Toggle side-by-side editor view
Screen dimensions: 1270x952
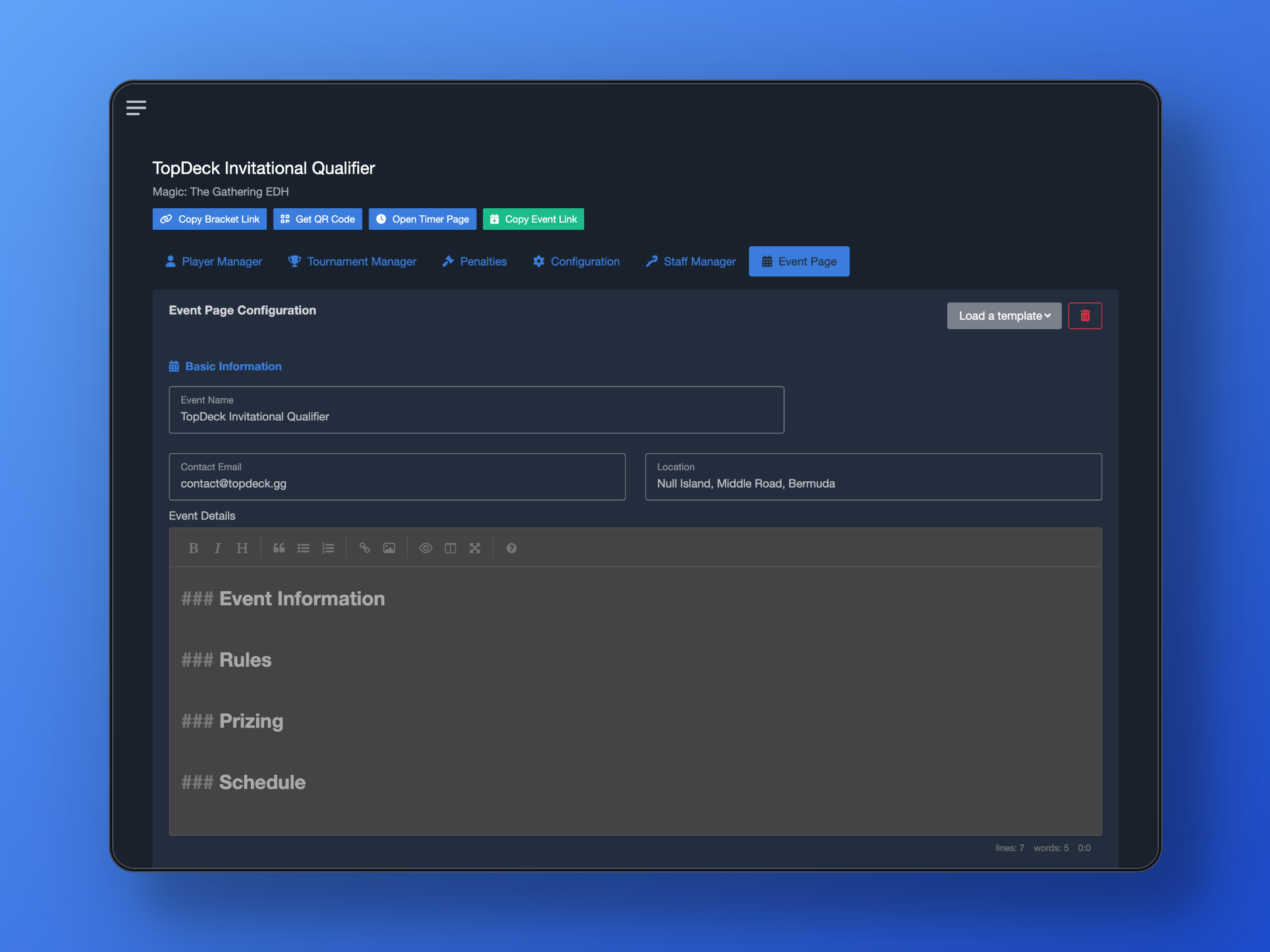450,548
